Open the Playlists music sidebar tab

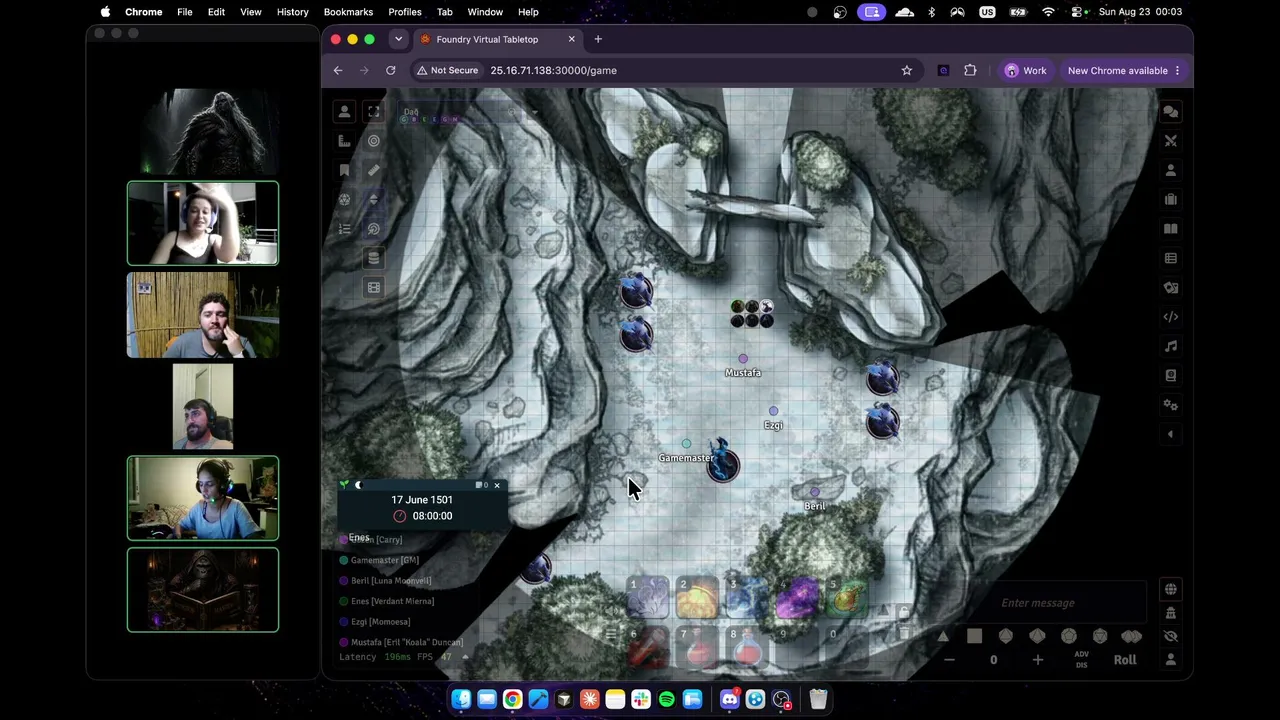point(1171,346)
